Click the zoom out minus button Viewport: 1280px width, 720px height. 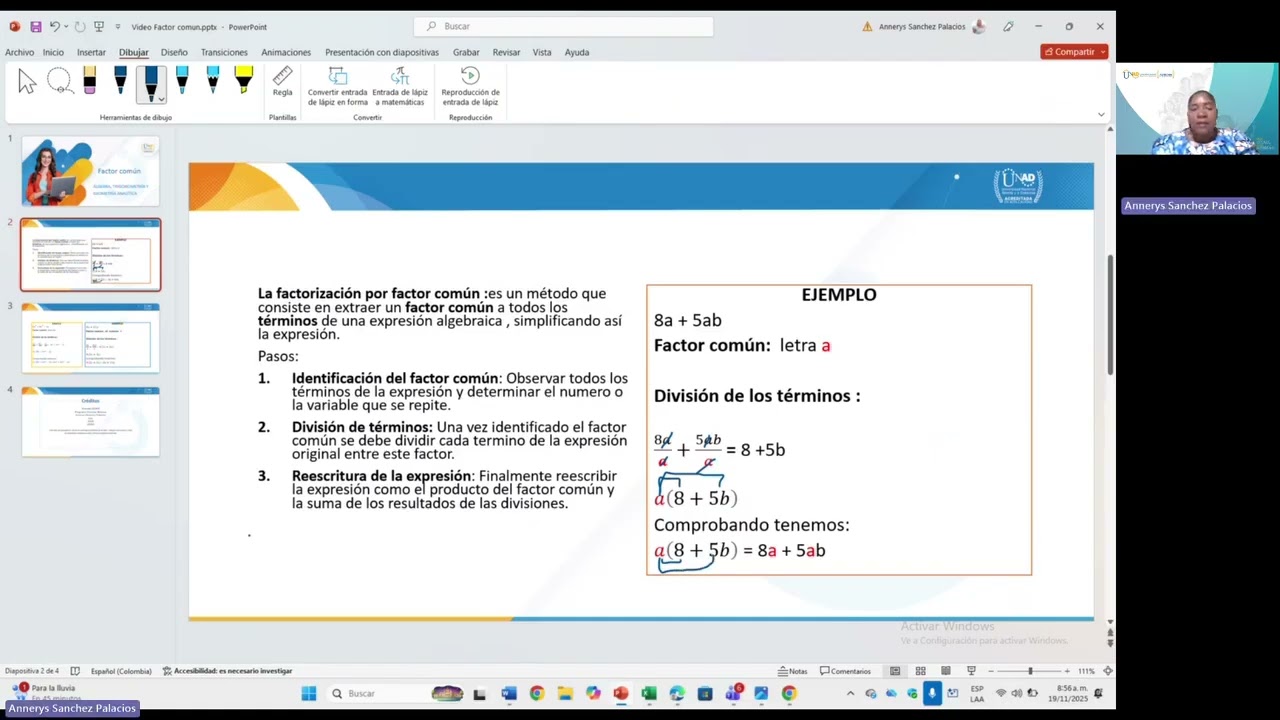pyautogui.click(x=991, y=671)
